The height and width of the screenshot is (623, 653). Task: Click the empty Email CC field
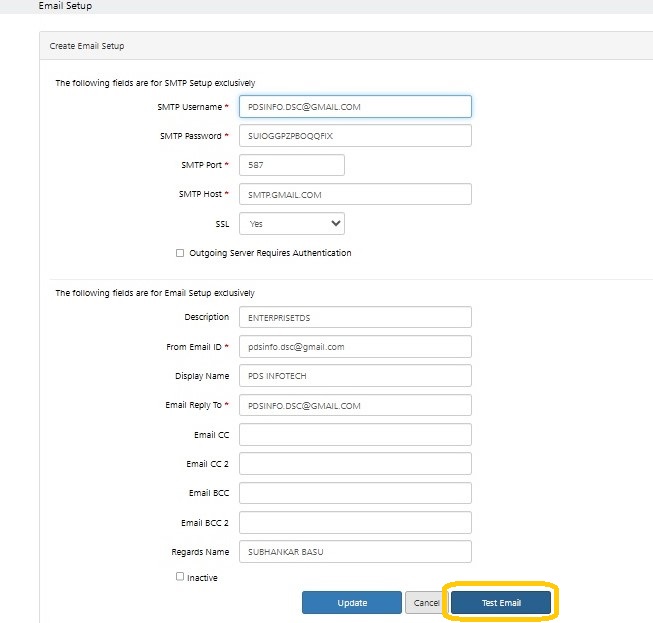(355, 435)
